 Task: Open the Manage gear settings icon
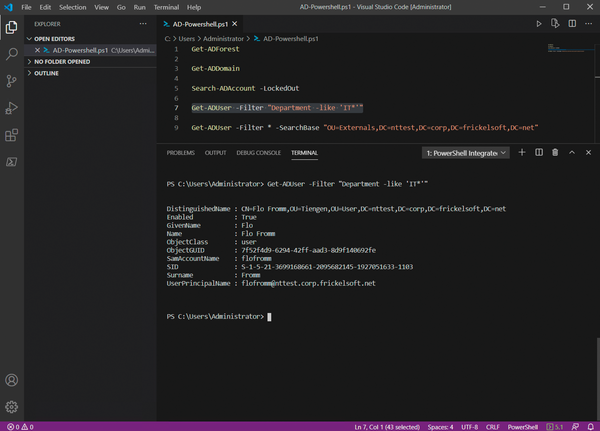point(11,407)
